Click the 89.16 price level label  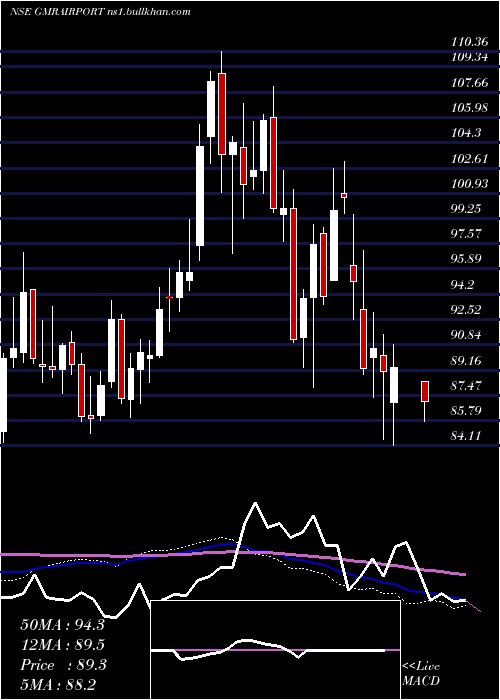pos(466,361)
